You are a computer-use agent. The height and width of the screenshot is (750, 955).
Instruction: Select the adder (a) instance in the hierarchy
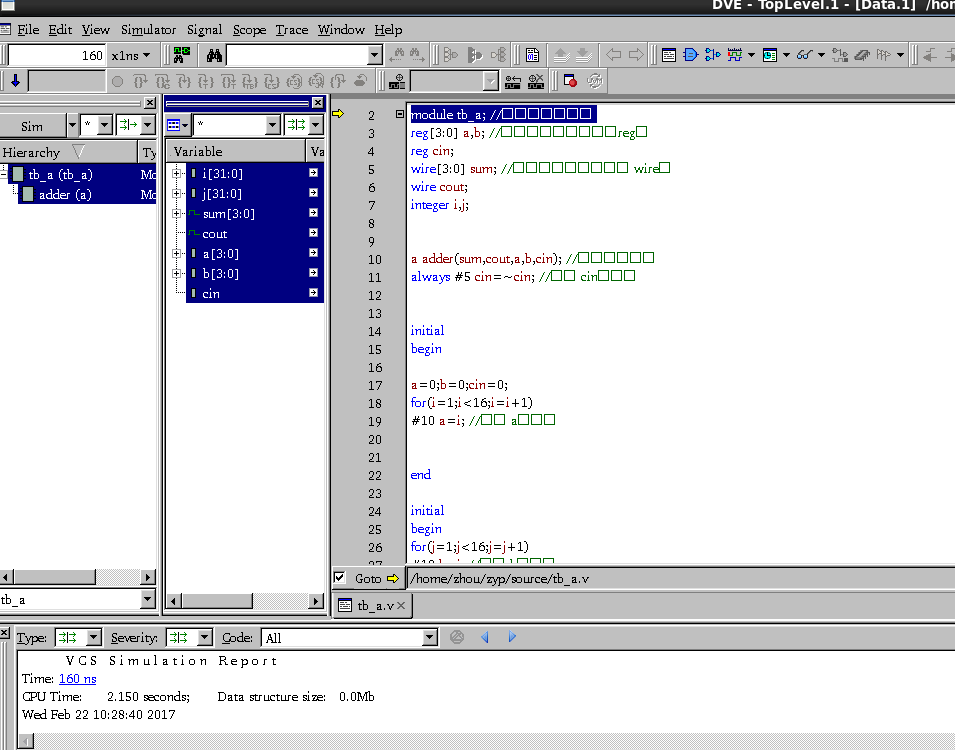tap(65, 194)
